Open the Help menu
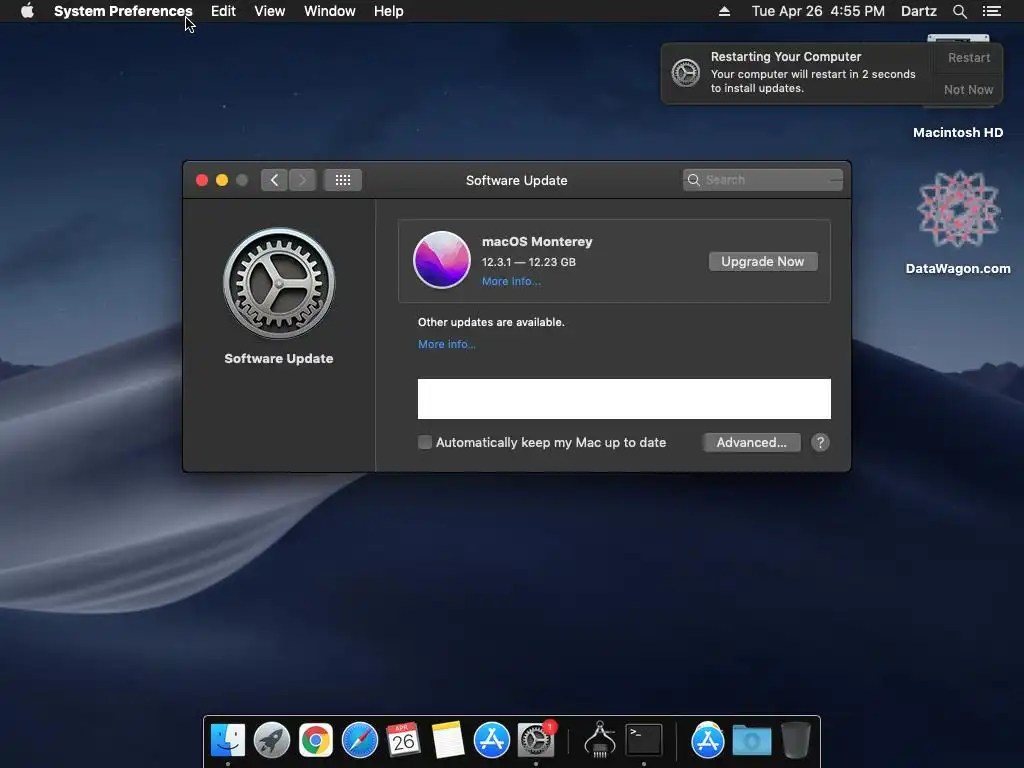Image resolution: width=1024 pixels, height=768 pixels. (x=388, y=11)
